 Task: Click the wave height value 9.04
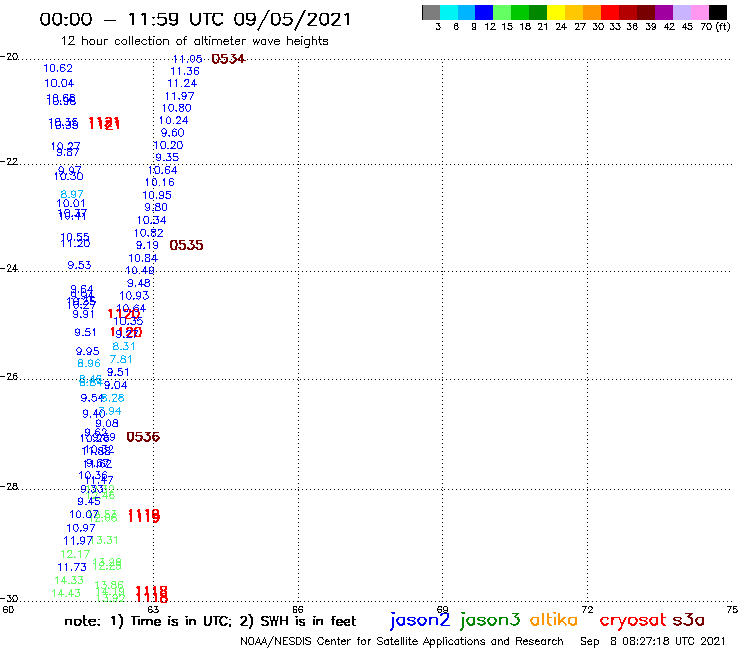116,385
